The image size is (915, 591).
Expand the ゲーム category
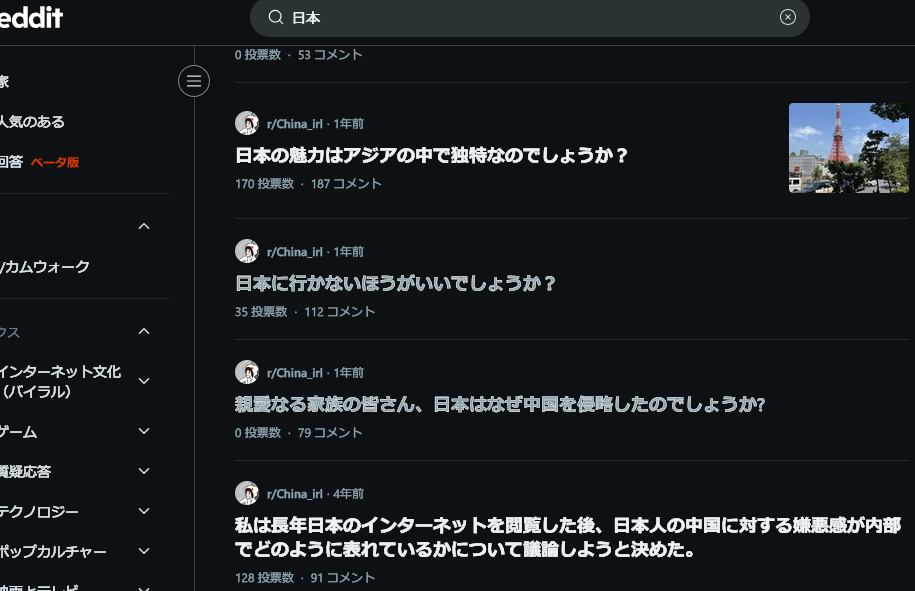[x=144, y=431]
